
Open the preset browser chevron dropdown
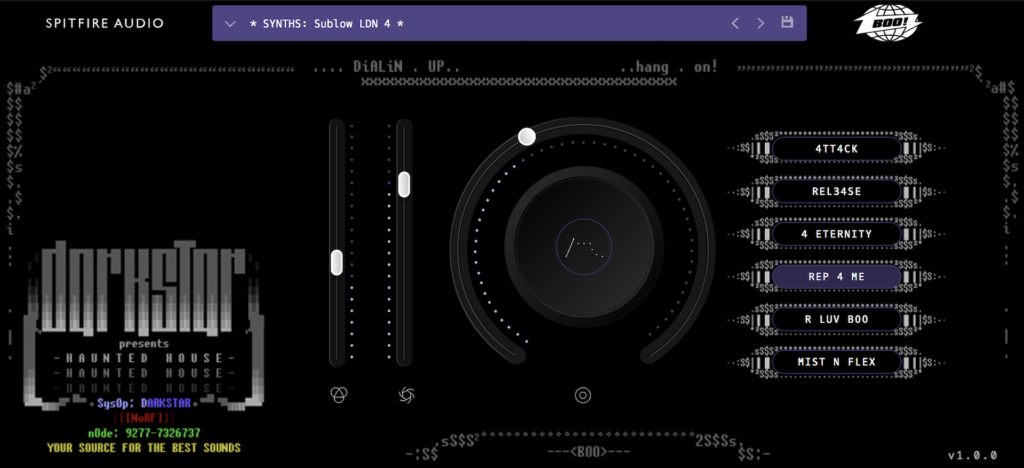(231, 23)
